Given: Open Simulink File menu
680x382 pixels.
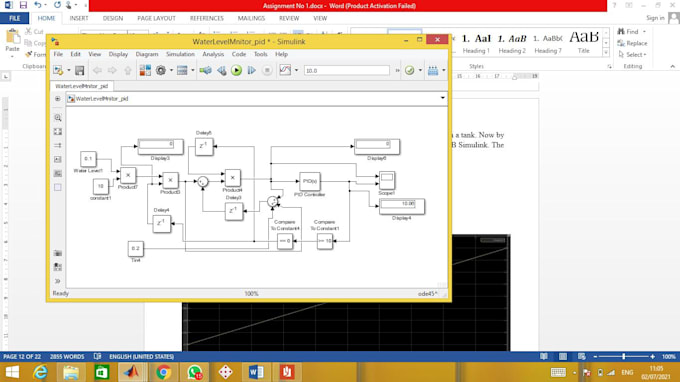Looking at the screenshot, I should click(58, 54).
